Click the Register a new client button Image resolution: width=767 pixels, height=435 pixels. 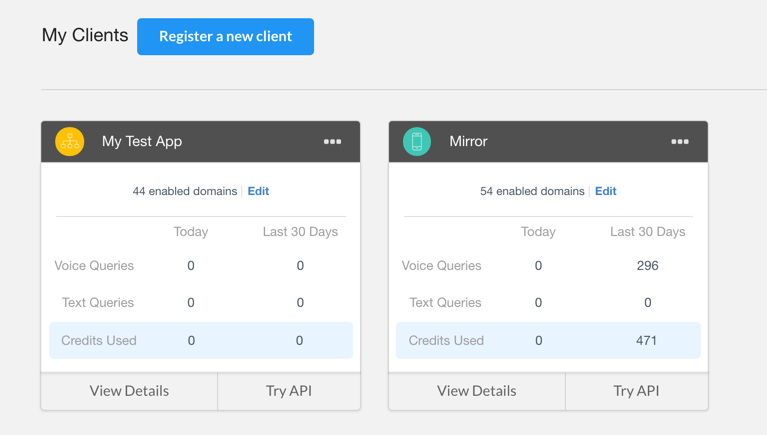[x=225, y=36]
